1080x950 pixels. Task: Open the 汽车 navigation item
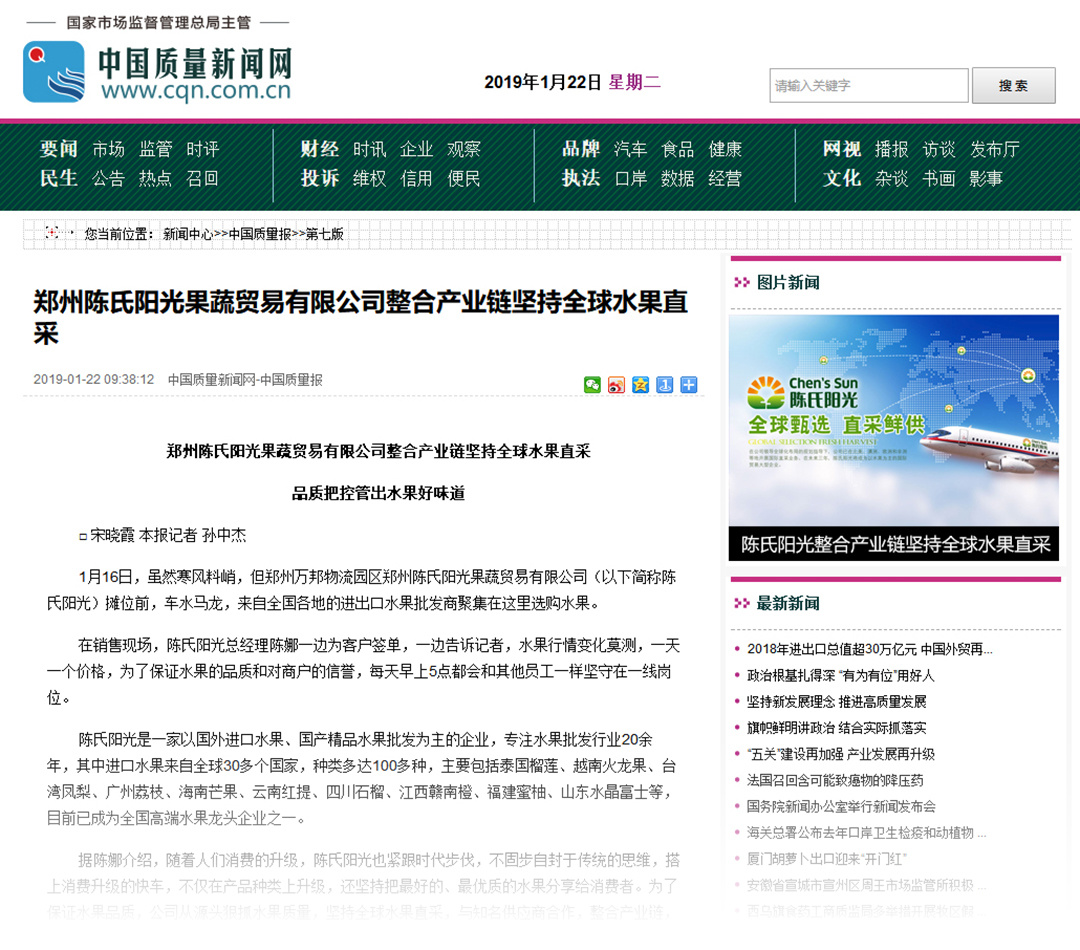pos(631,149)
